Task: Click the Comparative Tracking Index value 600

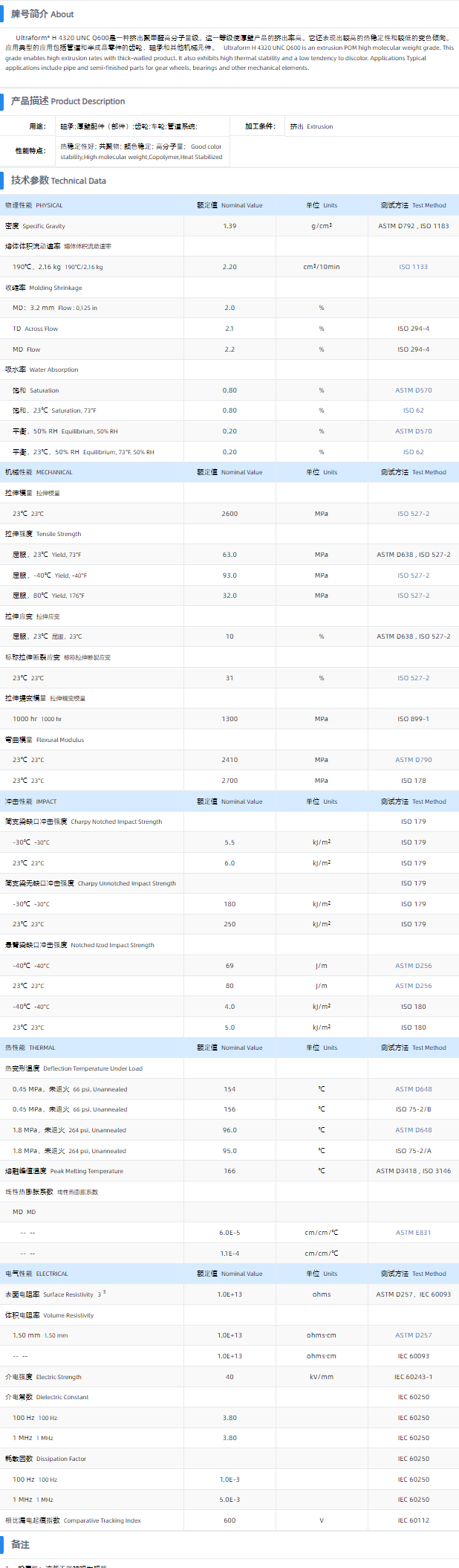Action: tap(229, 1520)
